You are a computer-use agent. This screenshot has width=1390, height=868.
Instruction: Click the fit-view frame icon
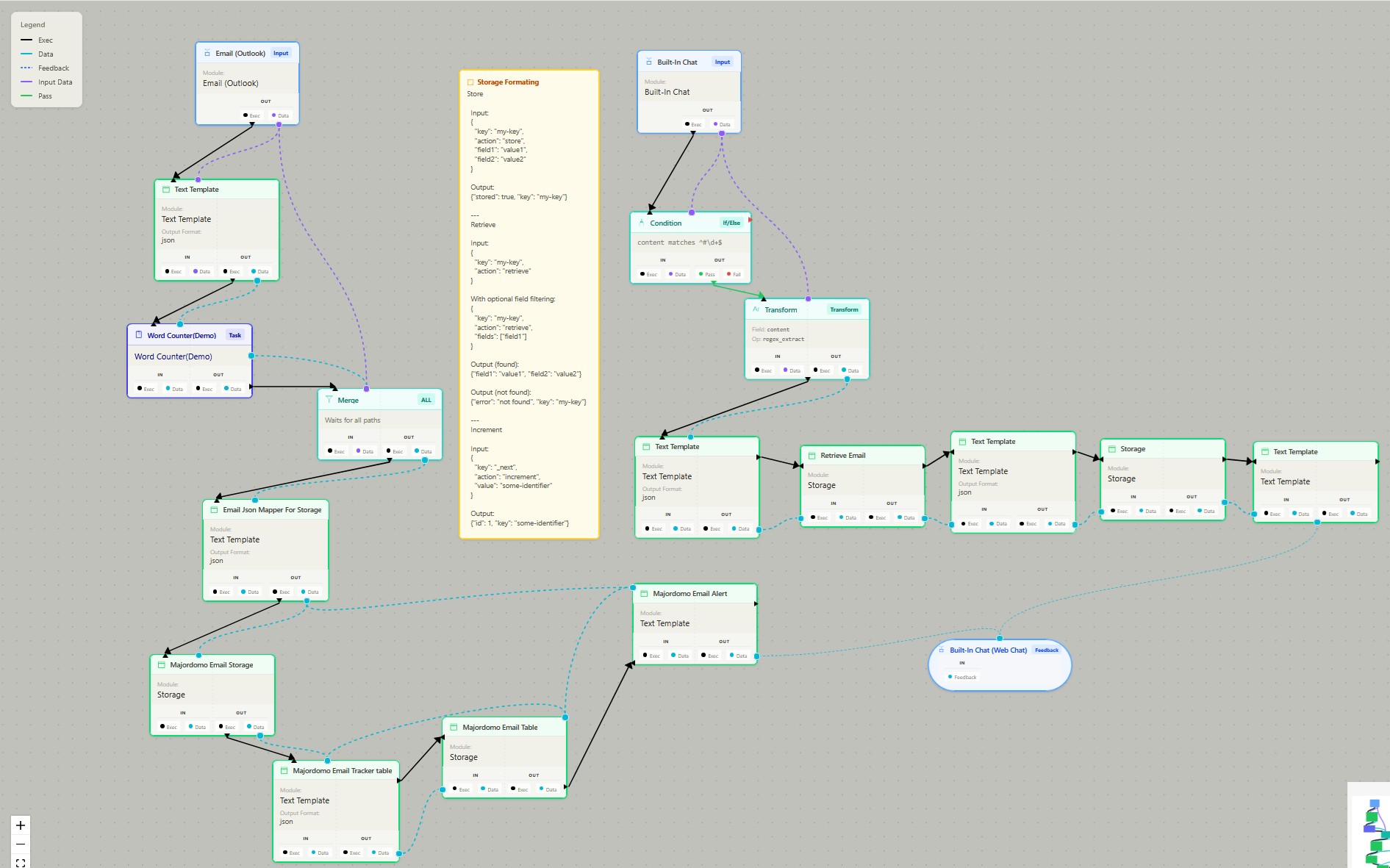click(21, 862)
